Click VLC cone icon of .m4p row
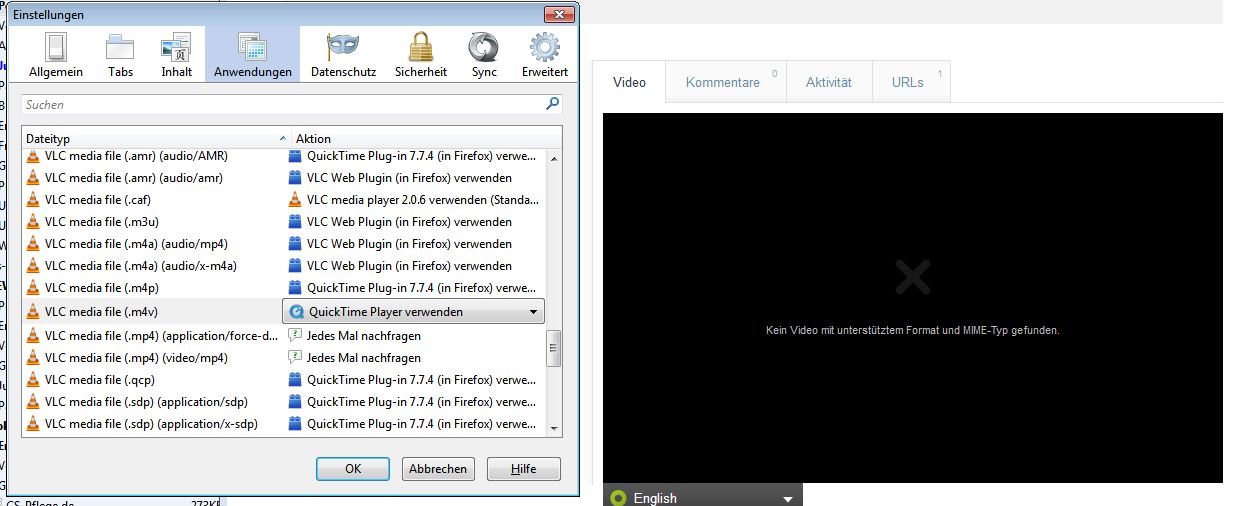 (x=33, y=288)
